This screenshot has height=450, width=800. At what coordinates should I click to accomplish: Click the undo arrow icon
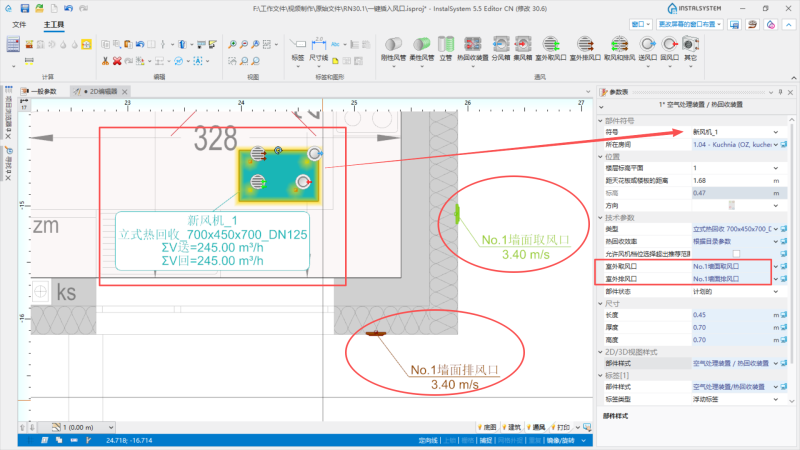pos(140,44)
